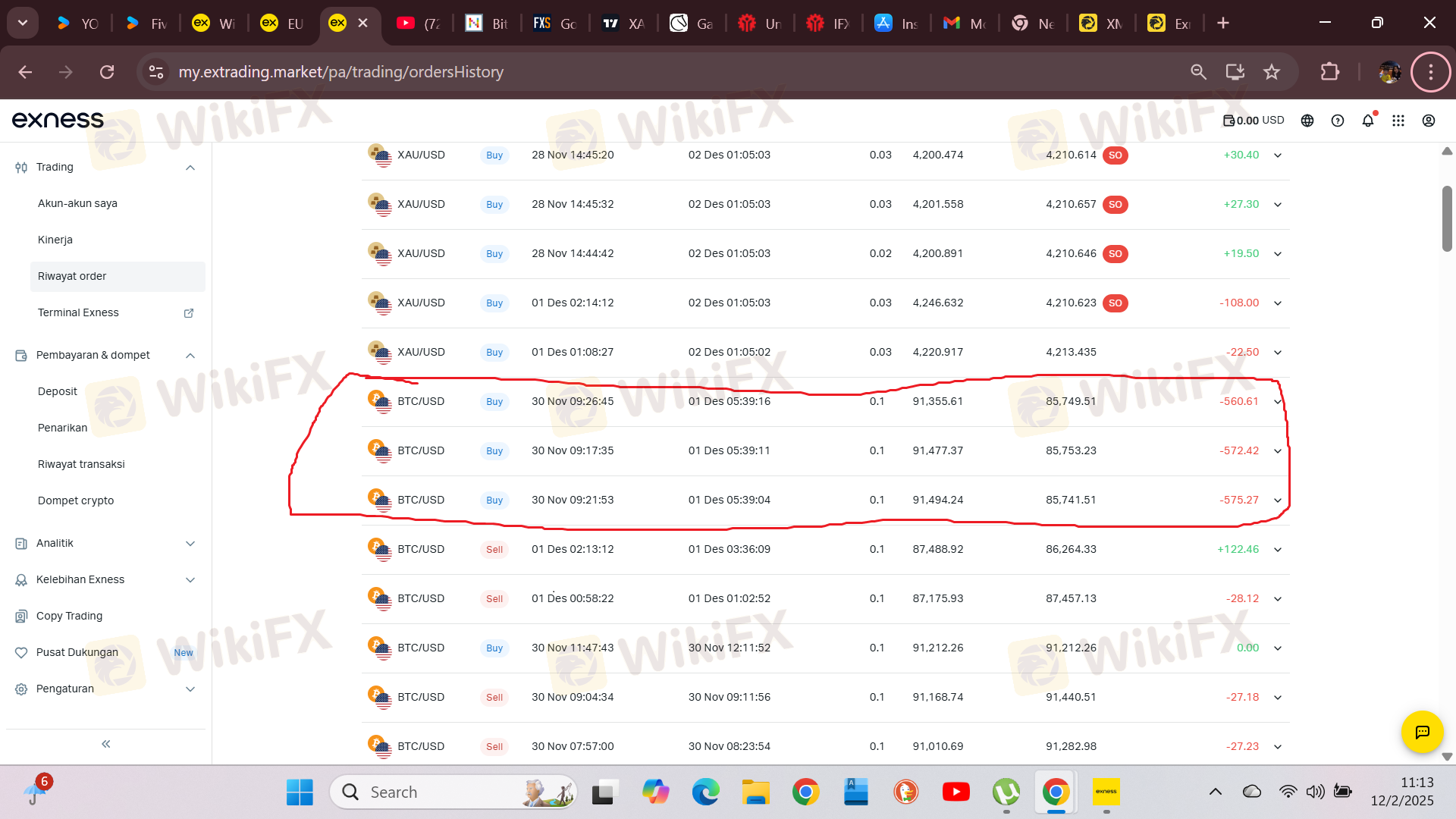The image size is (1456, 819).
Task: Open the apps grid icon in header
Action: 1398,121
